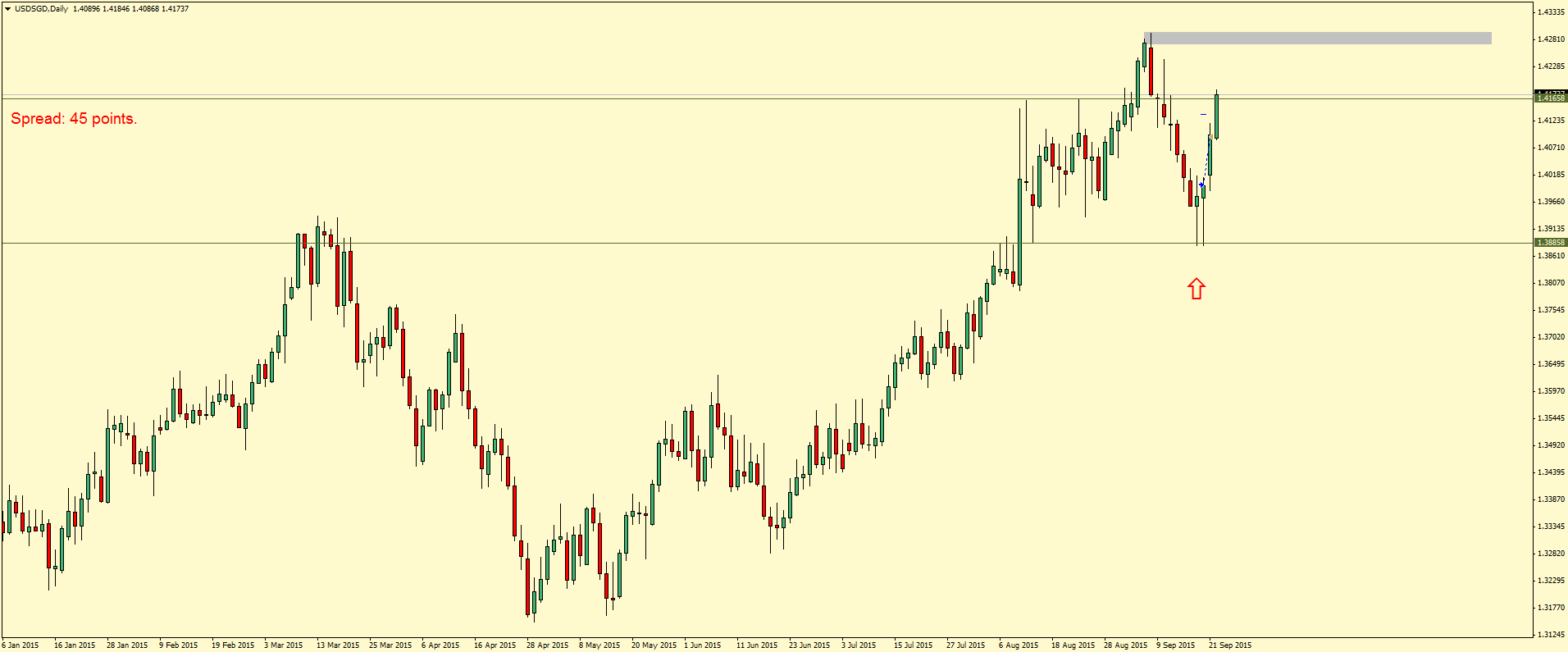
Task: Select the blue dashed trade line near 21 Sep
Action: click(1206, 162)
